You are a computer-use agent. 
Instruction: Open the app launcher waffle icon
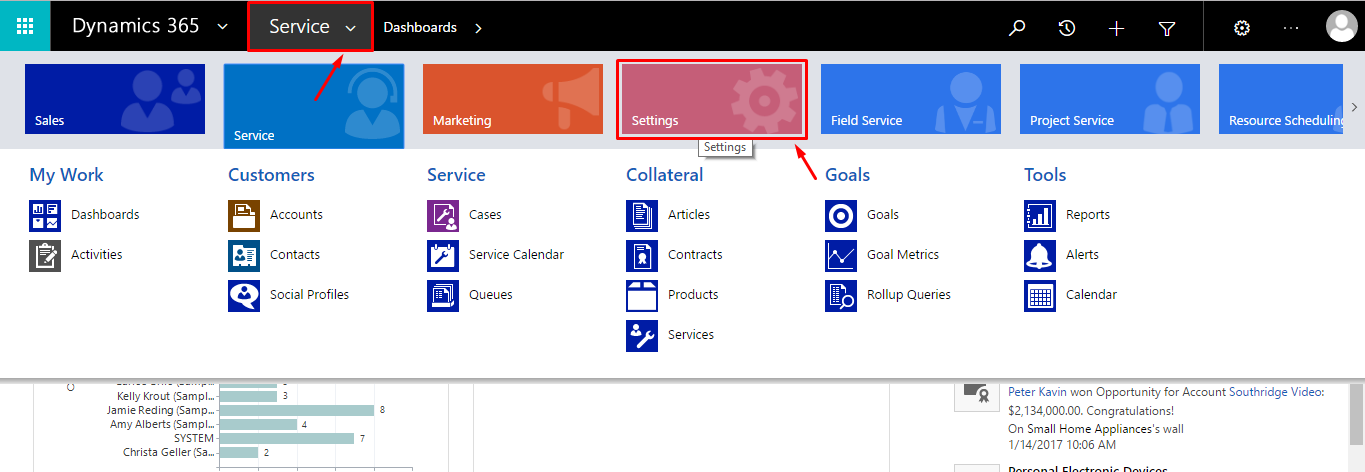click(x=25, y=26)
